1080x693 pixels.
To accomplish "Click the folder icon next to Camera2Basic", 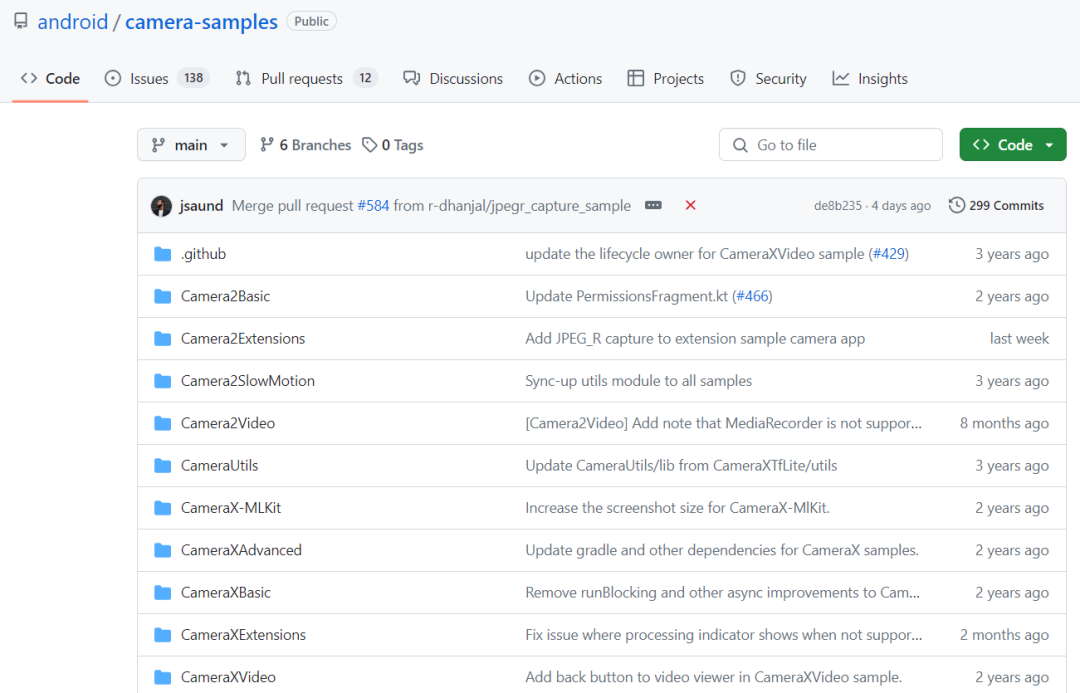I will coord(163,296).
